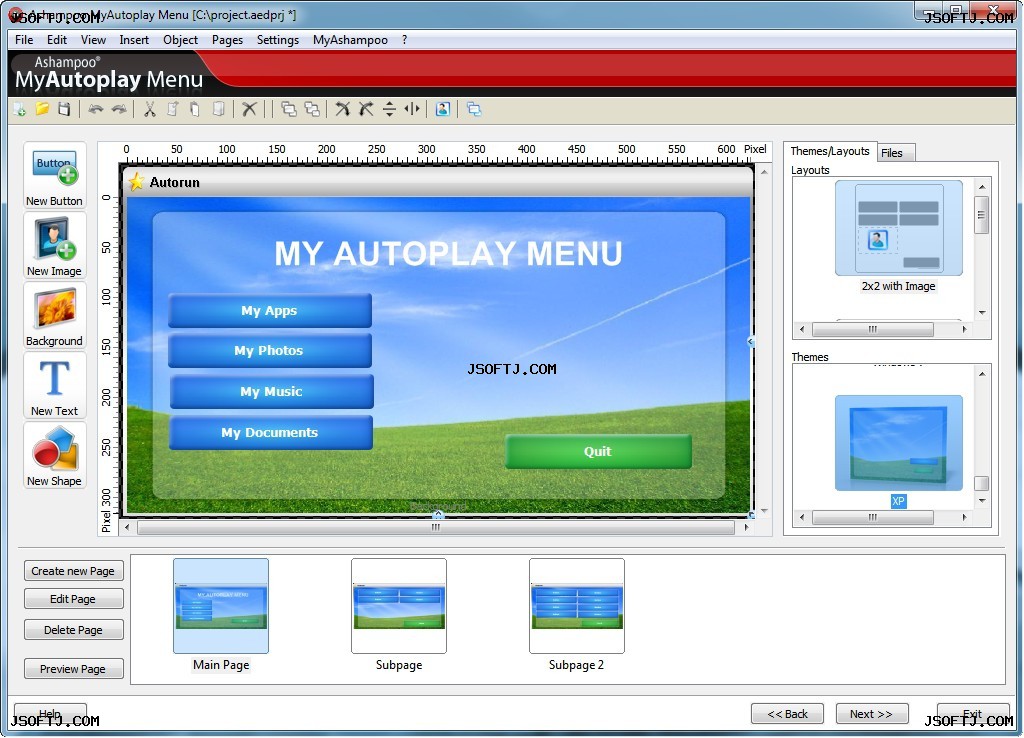The image size is (1024, 738).
Task: Select the Subpage thumbnail
Action: 399,605
